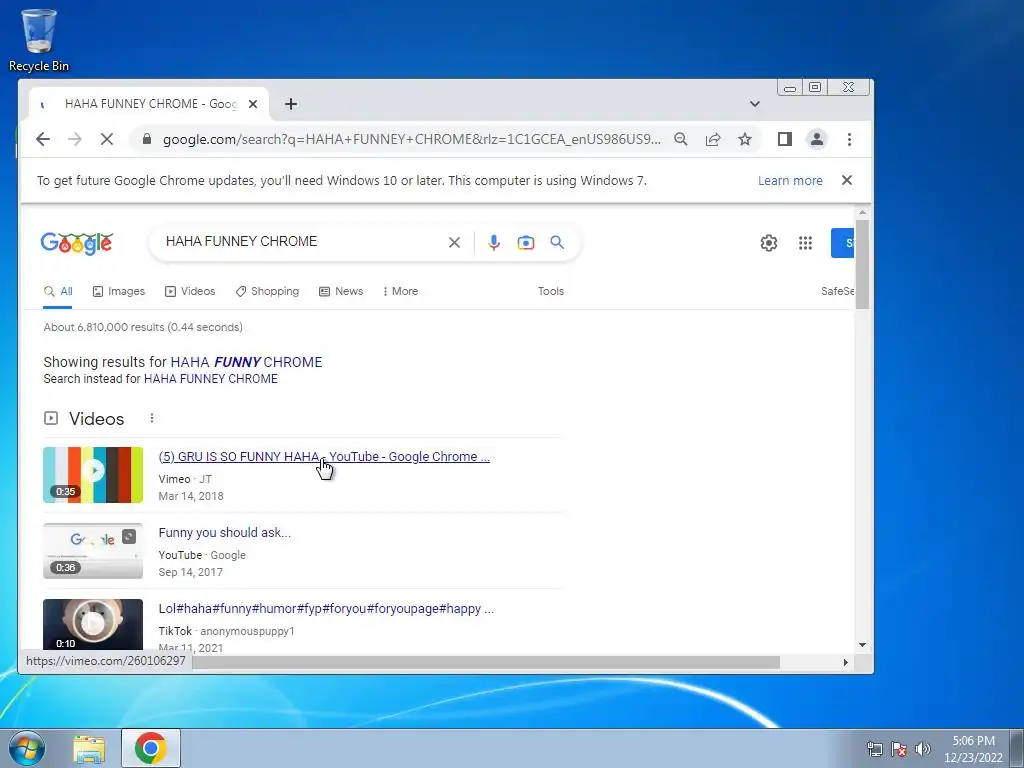This screenshot has height=768, width=1024.
Task: Open Action Center flag icon
Action: click(899, 749)
